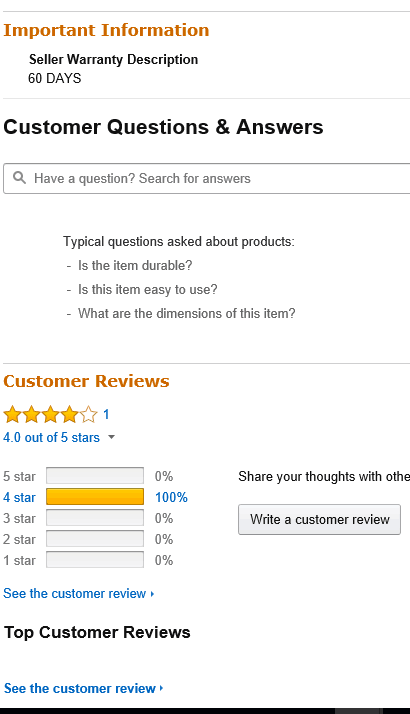This screenshot has height=714, width=410.
Task: Click the 100% percentage link
Action: [171, 497]
